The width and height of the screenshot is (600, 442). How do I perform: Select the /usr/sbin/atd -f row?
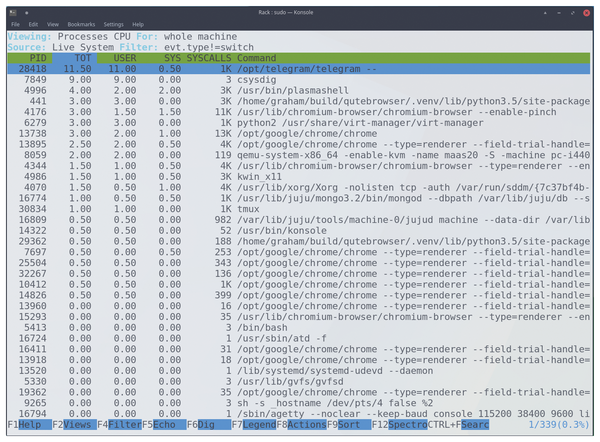coord(298,338)
